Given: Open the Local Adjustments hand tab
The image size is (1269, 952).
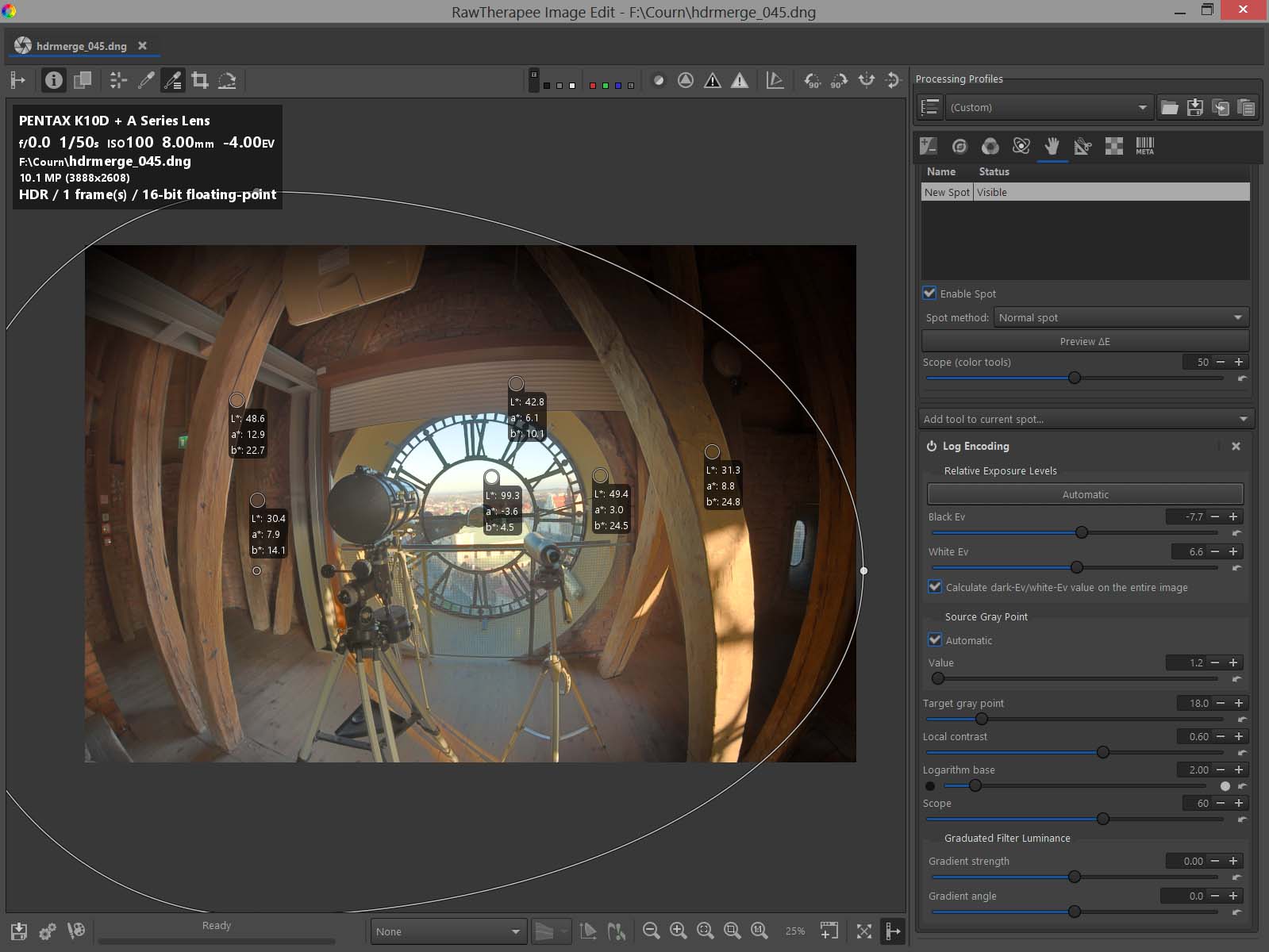Looking at the screenshot, I should coord(1052,146).
